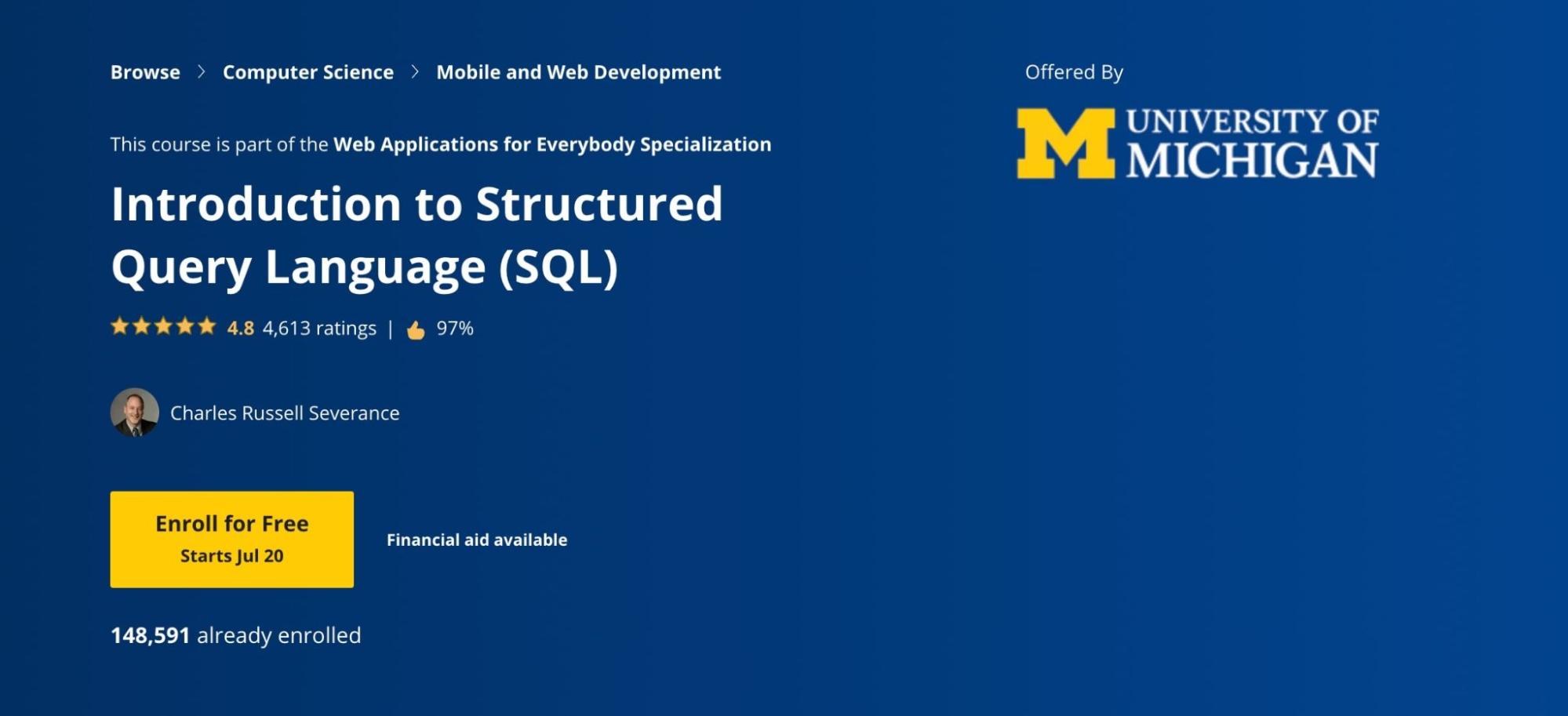Screen dimensions: 1568x716
Task: Open Charles Russell Severance's instructor profile
Action: tap(285, 413)
